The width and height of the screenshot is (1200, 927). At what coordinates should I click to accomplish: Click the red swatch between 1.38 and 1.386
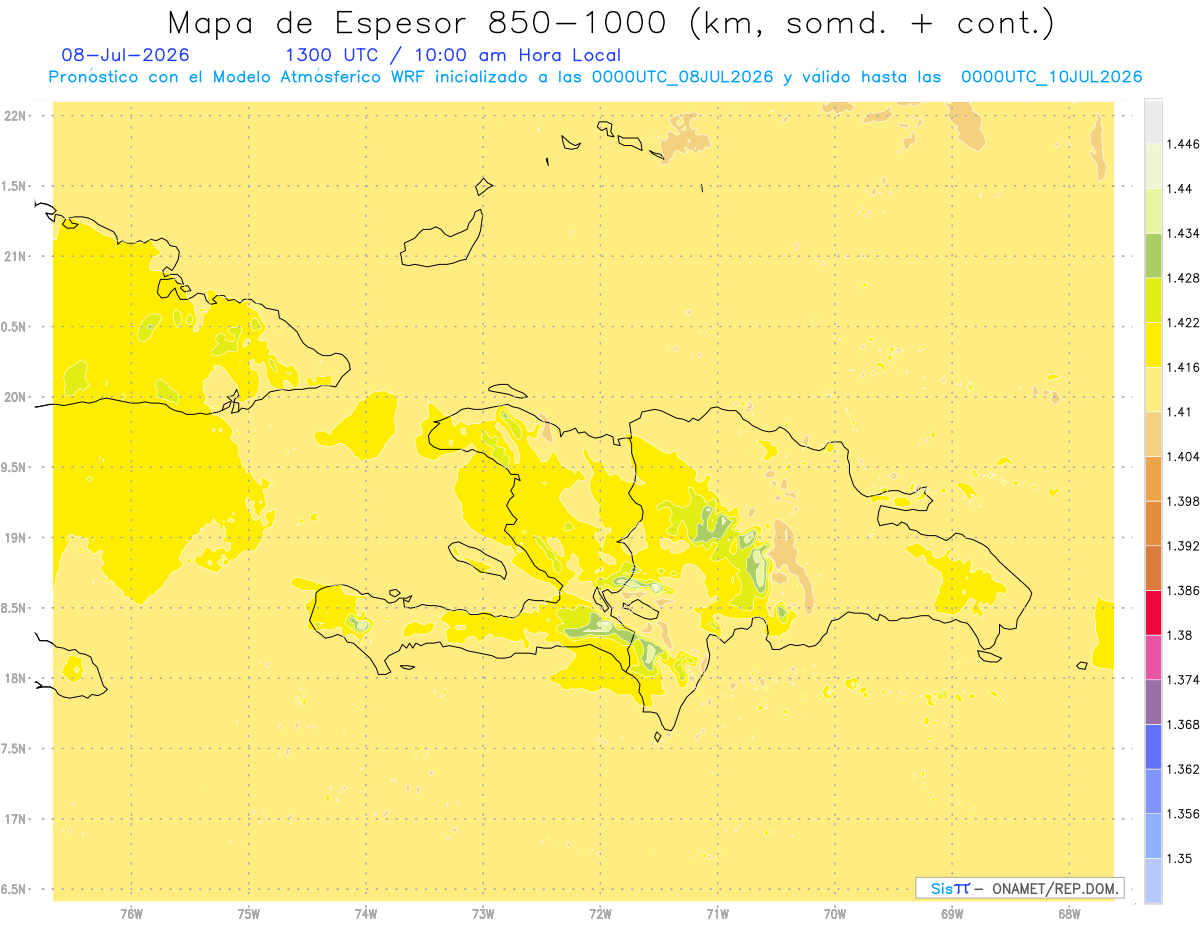[x=1153, y=613]
